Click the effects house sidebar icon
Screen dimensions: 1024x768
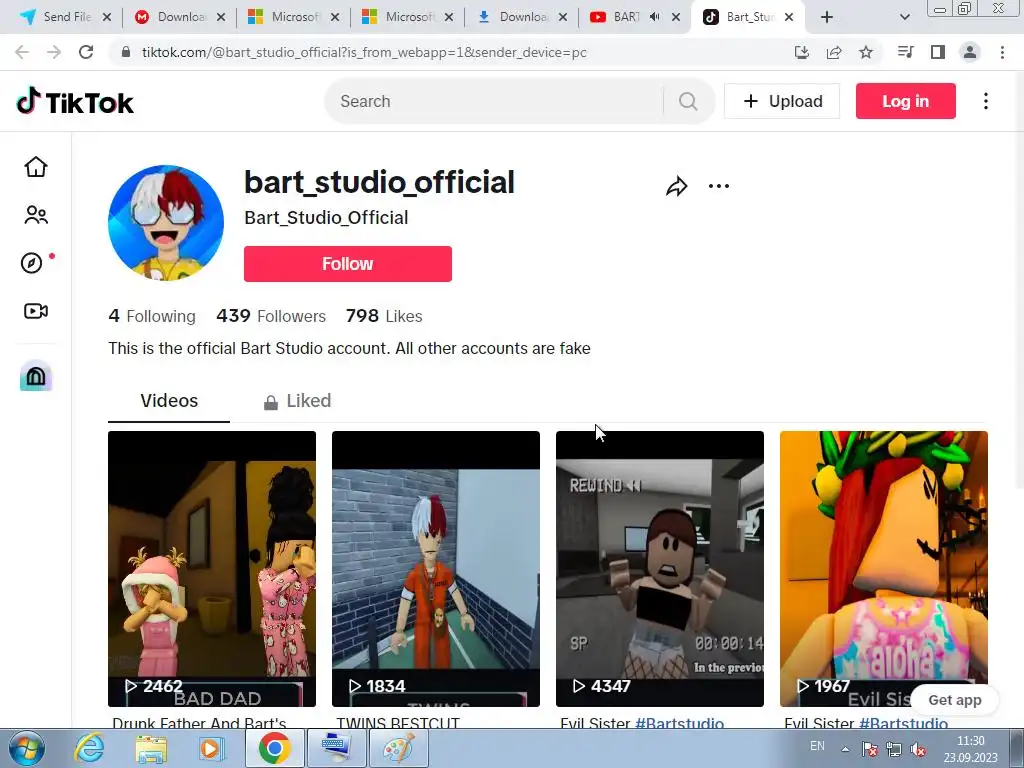pyautogui.click(x=36, y=376)
